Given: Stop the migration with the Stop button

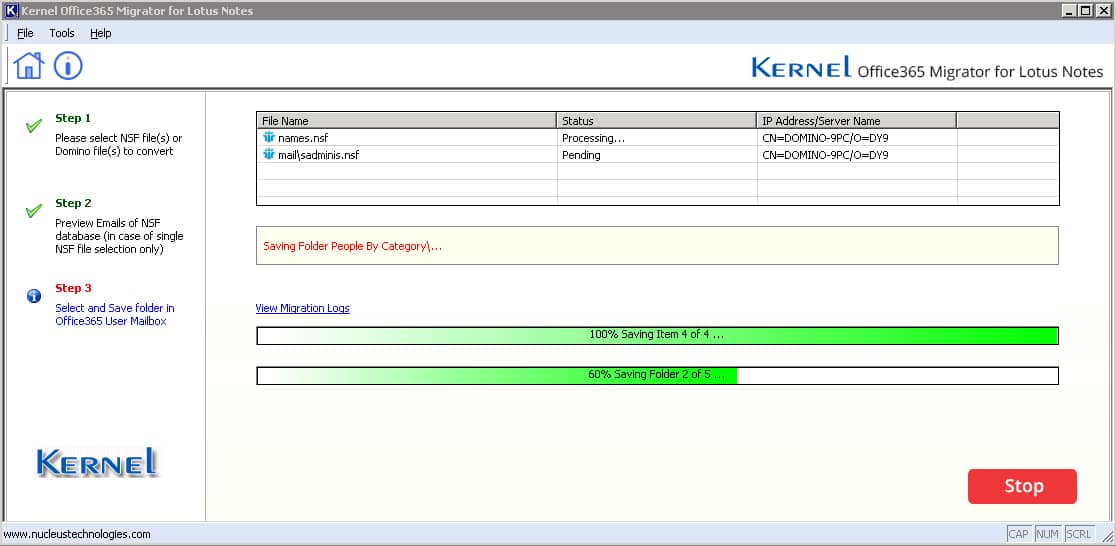Looking at the screenshot, I should click(1022, 486).
